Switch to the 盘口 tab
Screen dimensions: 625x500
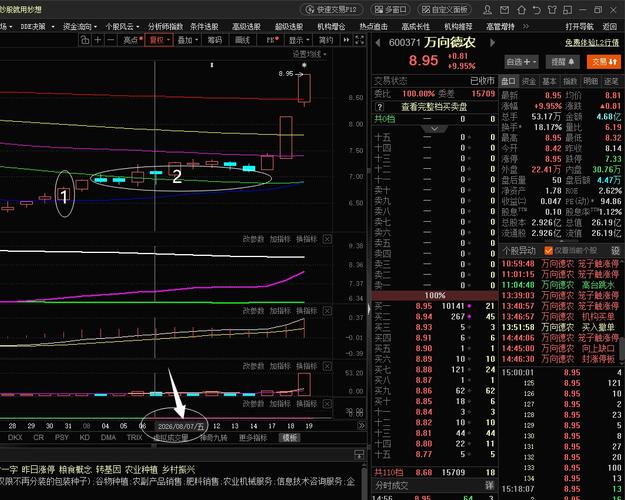coord(508,81)
